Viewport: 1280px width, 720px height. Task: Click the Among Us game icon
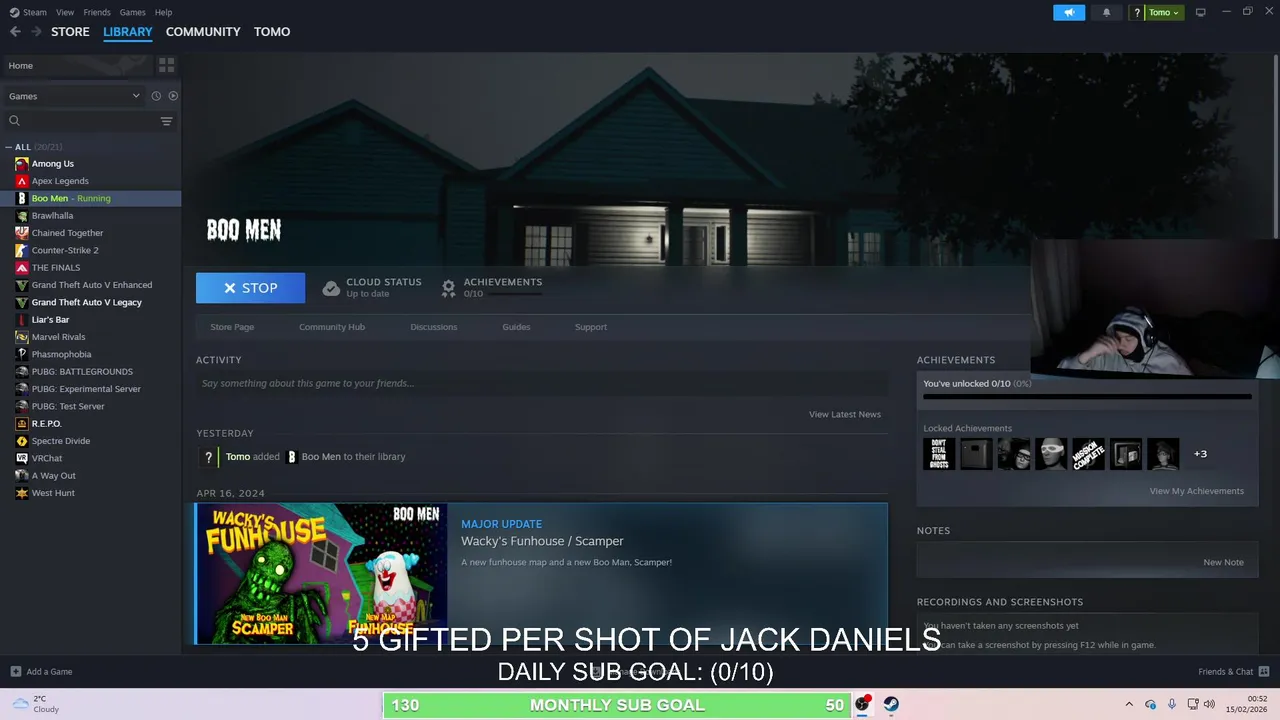coord(22,164)
